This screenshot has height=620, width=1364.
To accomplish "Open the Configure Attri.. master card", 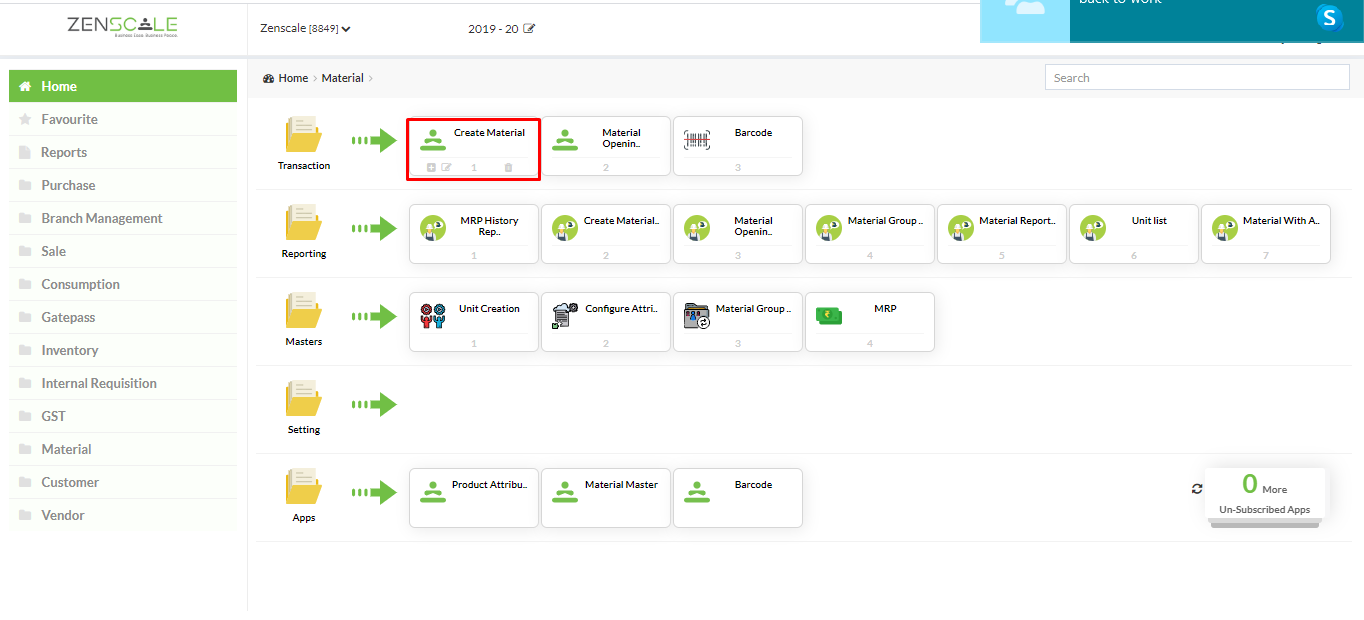I will (606, 322).
